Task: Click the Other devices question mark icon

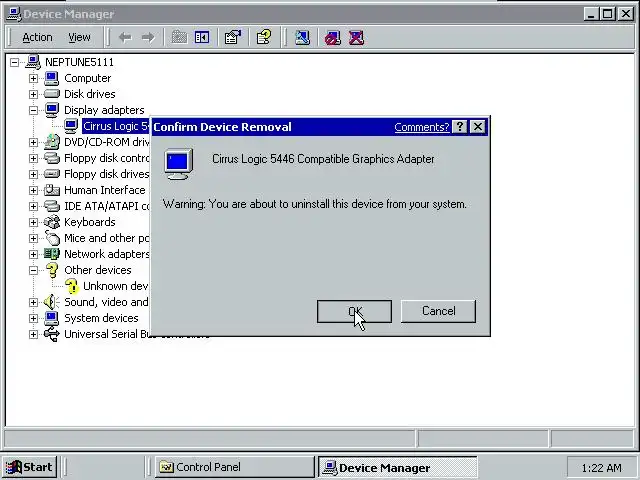Action: pyautogui.click(x=52, y=270)
